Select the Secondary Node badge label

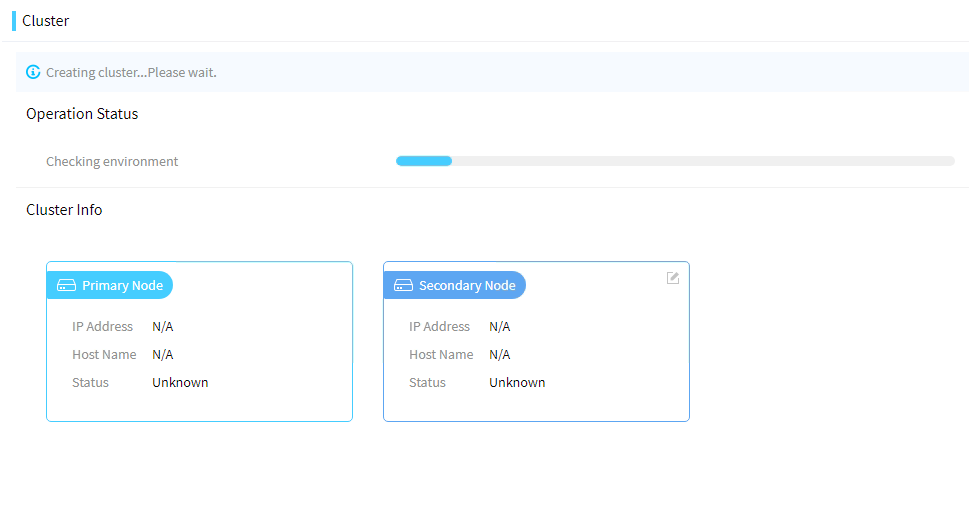tap(467, 286)
